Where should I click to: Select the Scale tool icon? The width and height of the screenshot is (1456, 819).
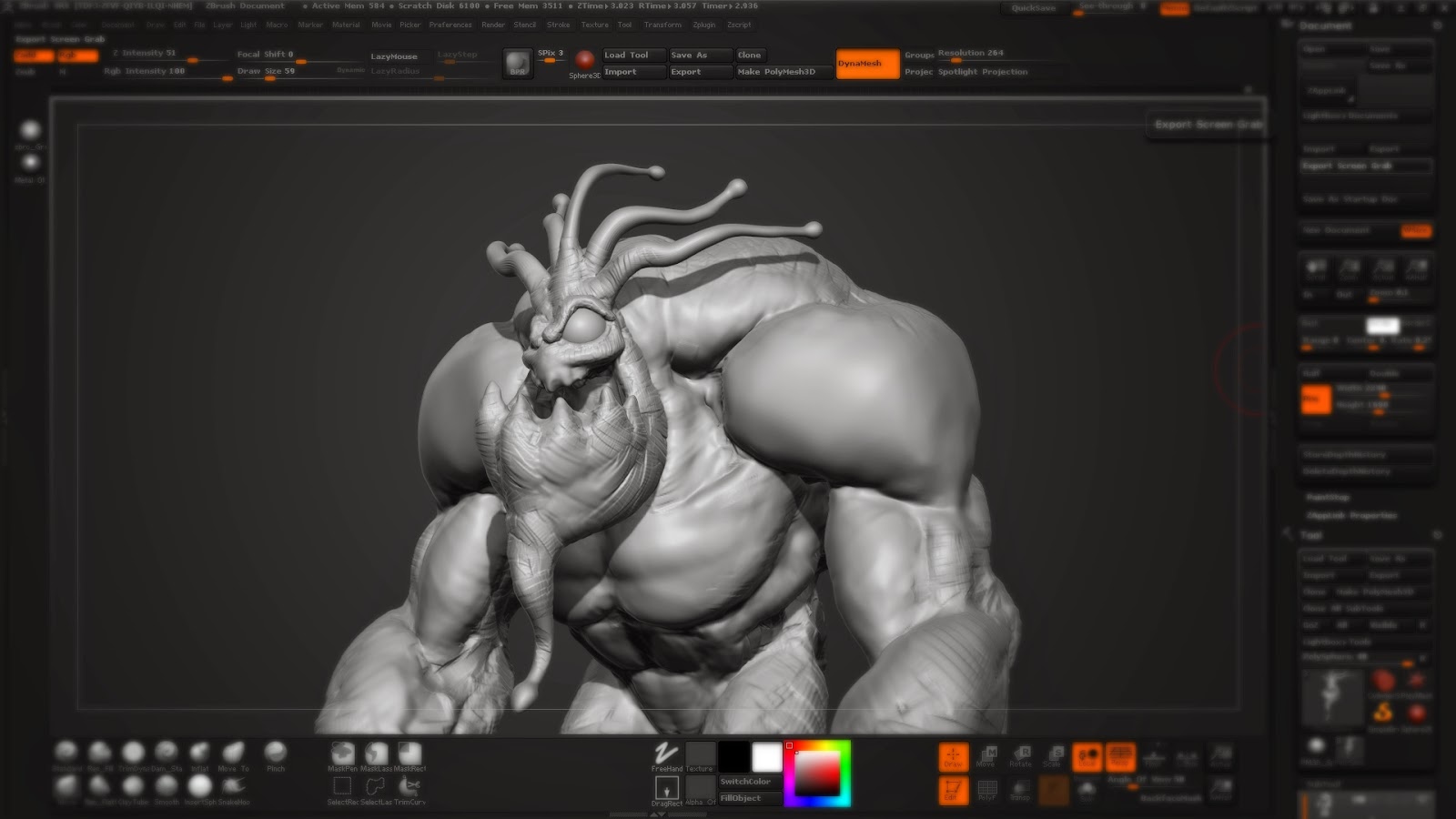[x=1054, y=754]
